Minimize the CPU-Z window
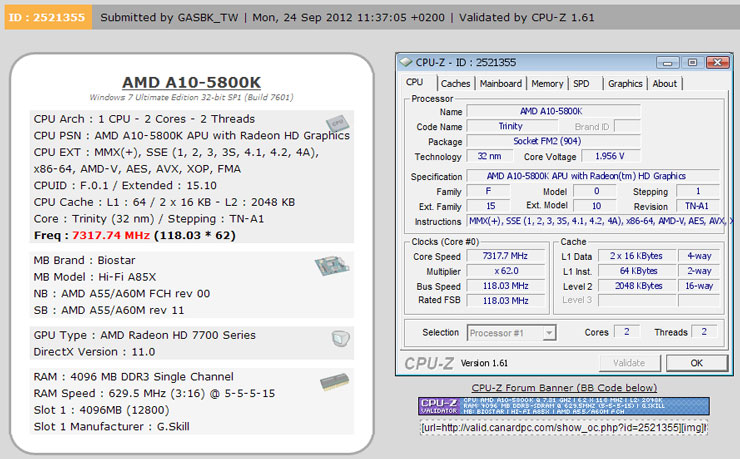The width and height of the screenshot is (740, 459). click(x=667, y=62)
